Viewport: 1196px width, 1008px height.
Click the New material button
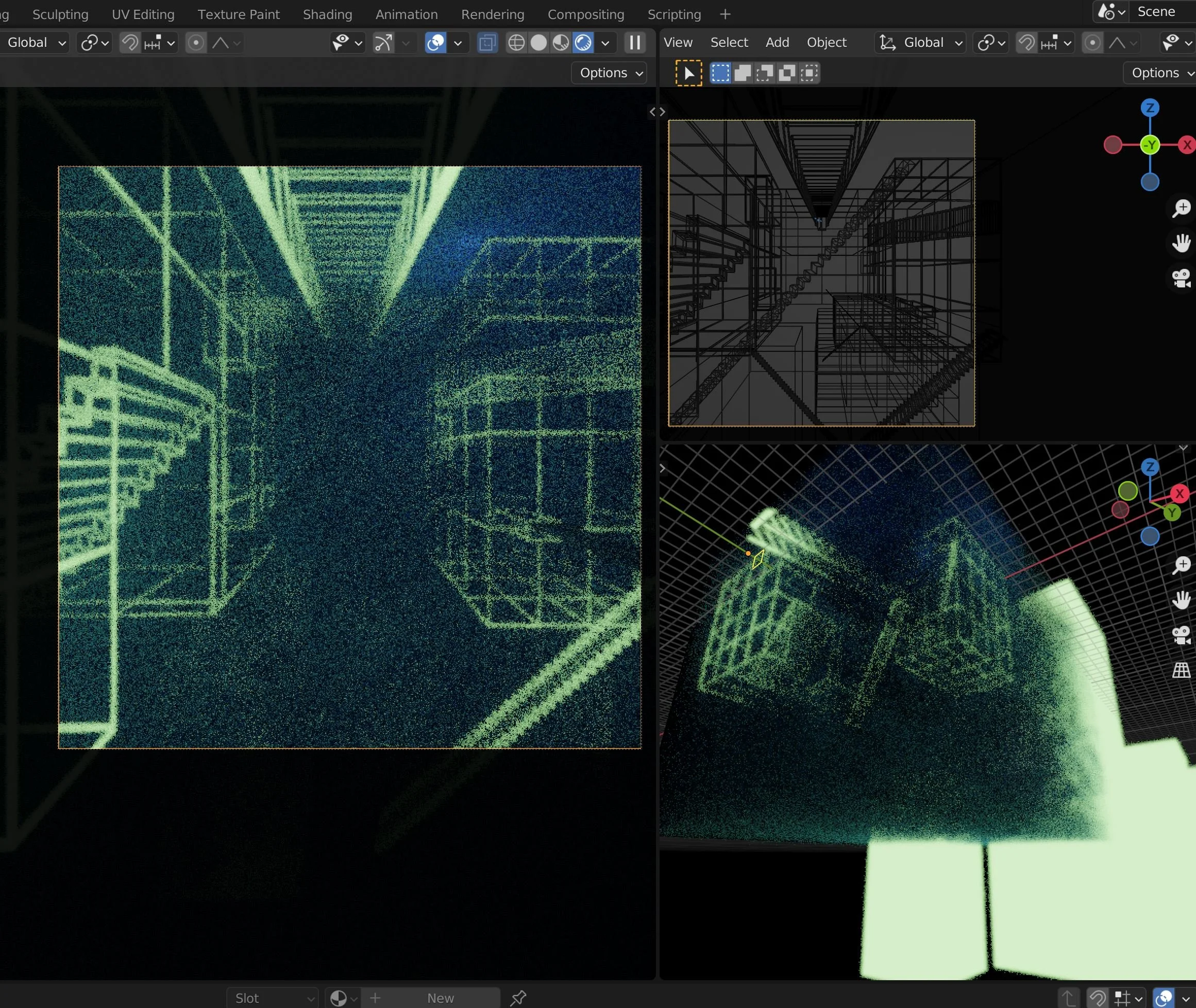click(440, 998)
